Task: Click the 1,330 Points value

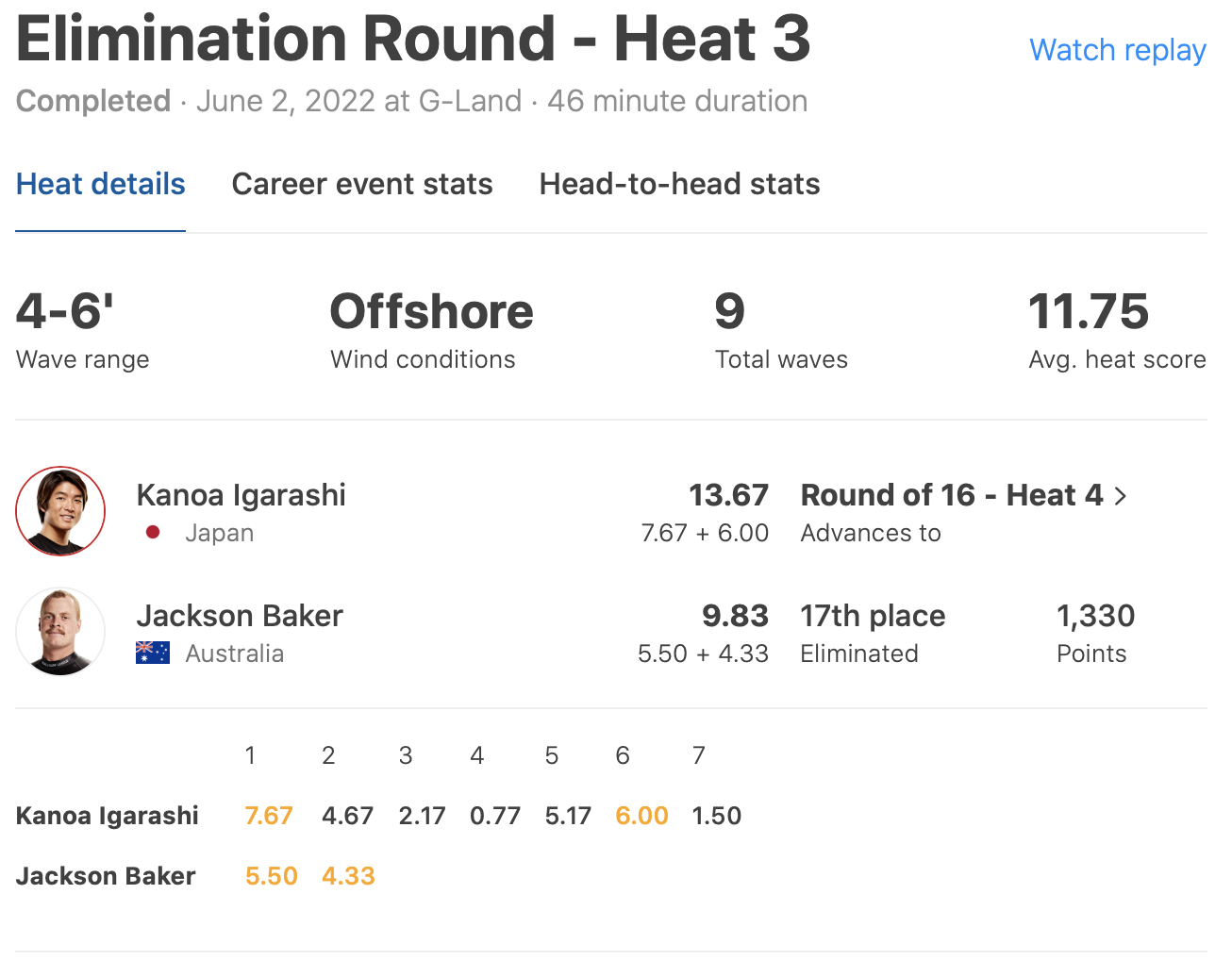Action: tap(1095, 616)
